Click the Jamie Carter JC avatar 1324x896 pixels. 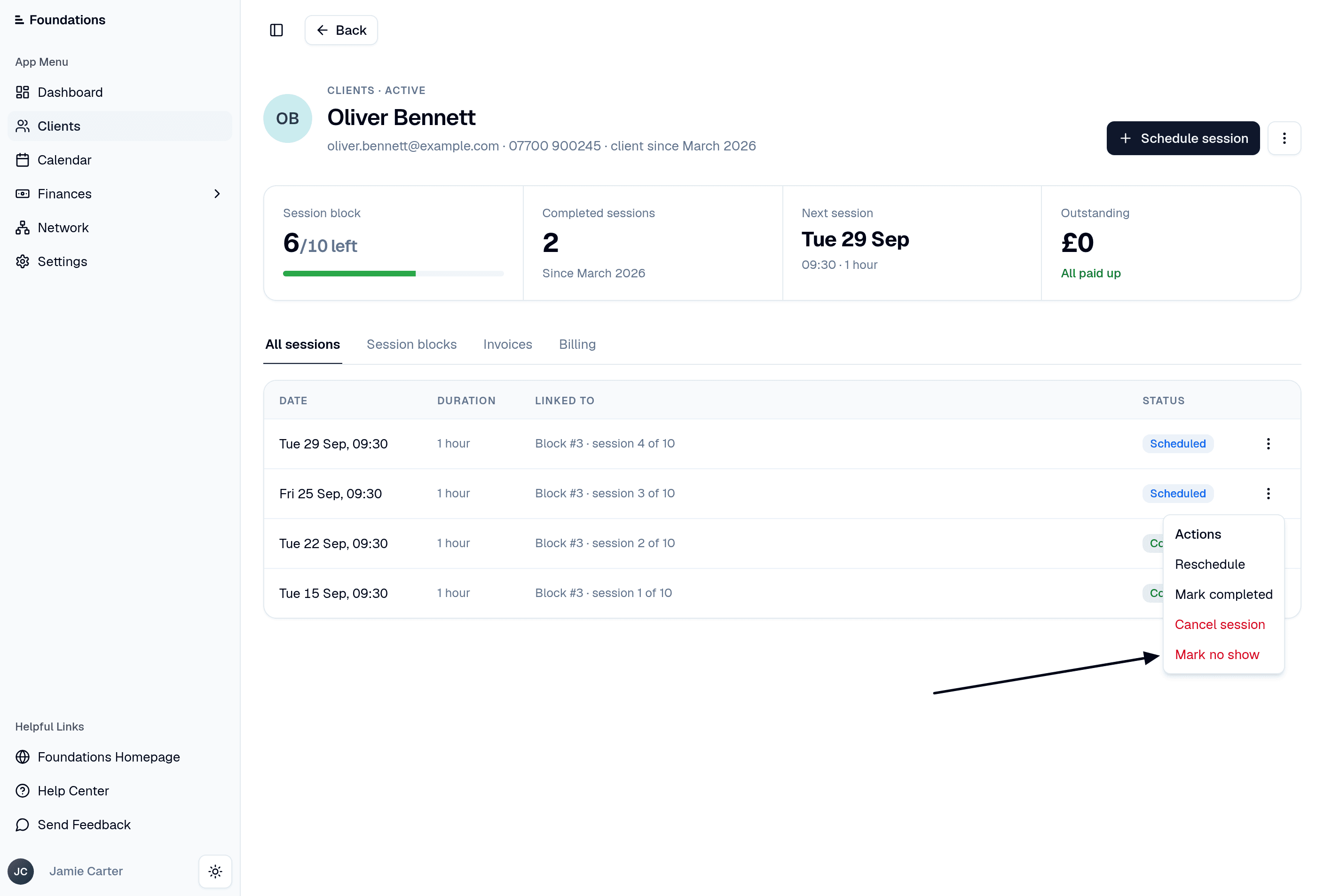click(x=21, y=871)
